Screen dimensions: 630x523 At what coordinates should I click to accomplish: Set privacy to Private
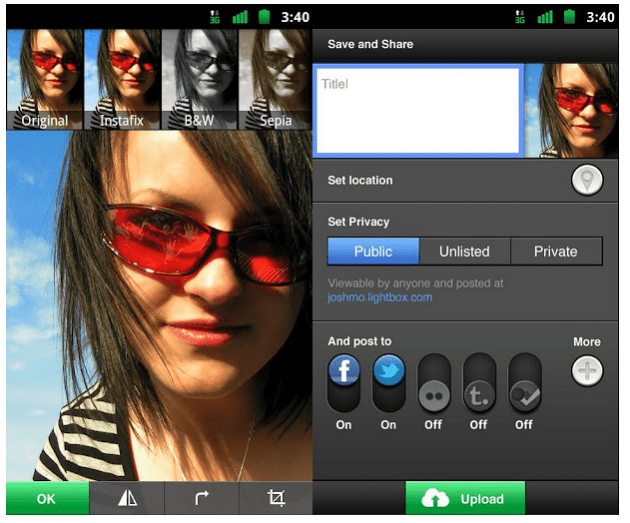pos(556,251)
